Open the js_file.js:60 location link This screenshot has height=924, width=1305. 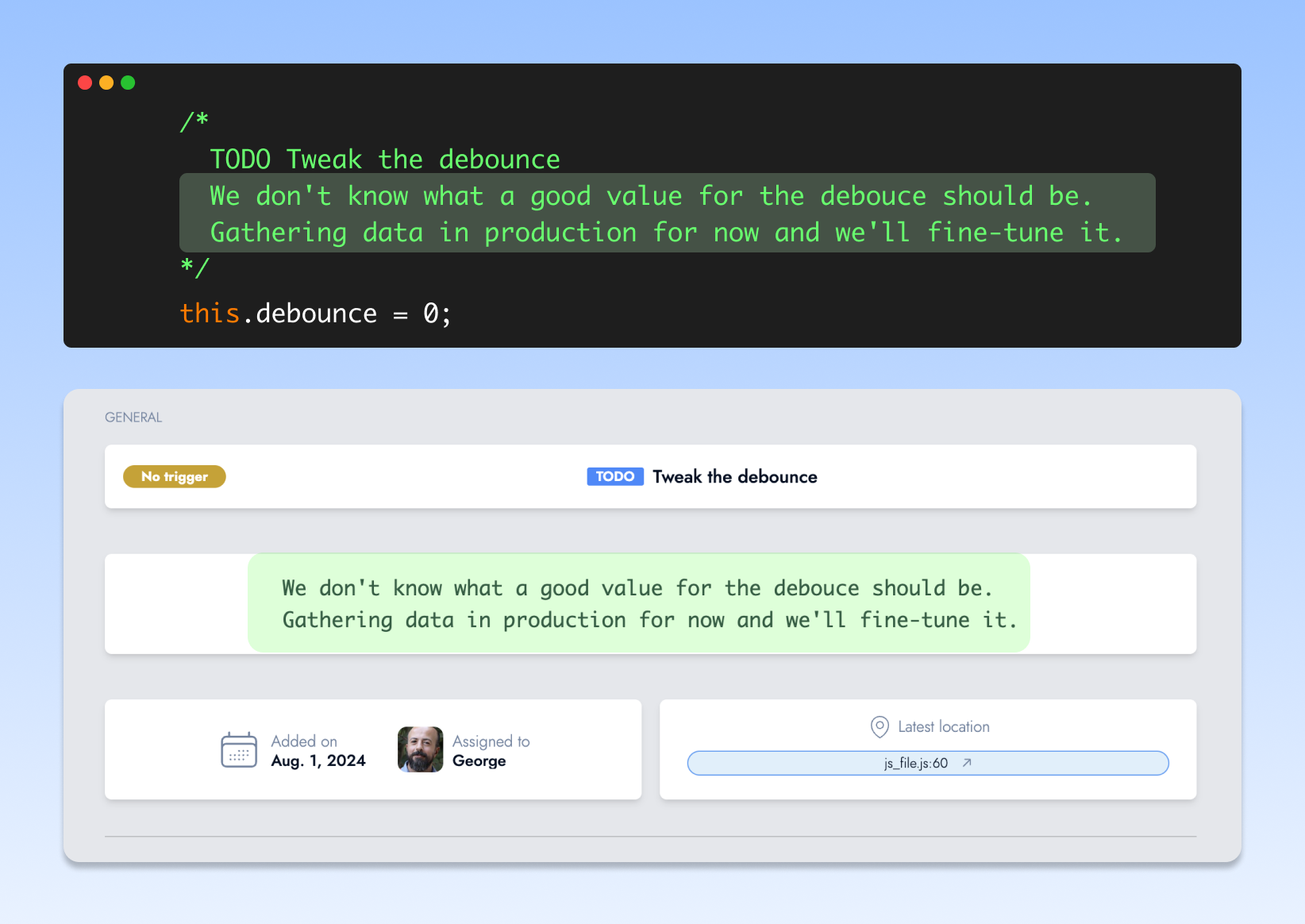(x=916, y=763)
